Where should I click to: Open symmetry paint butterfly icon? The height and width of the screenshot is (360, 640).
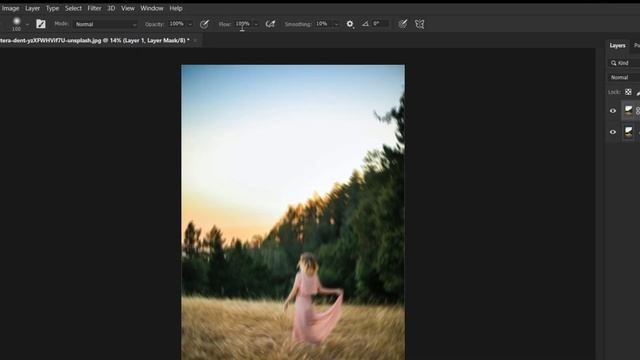coord(420,24)
